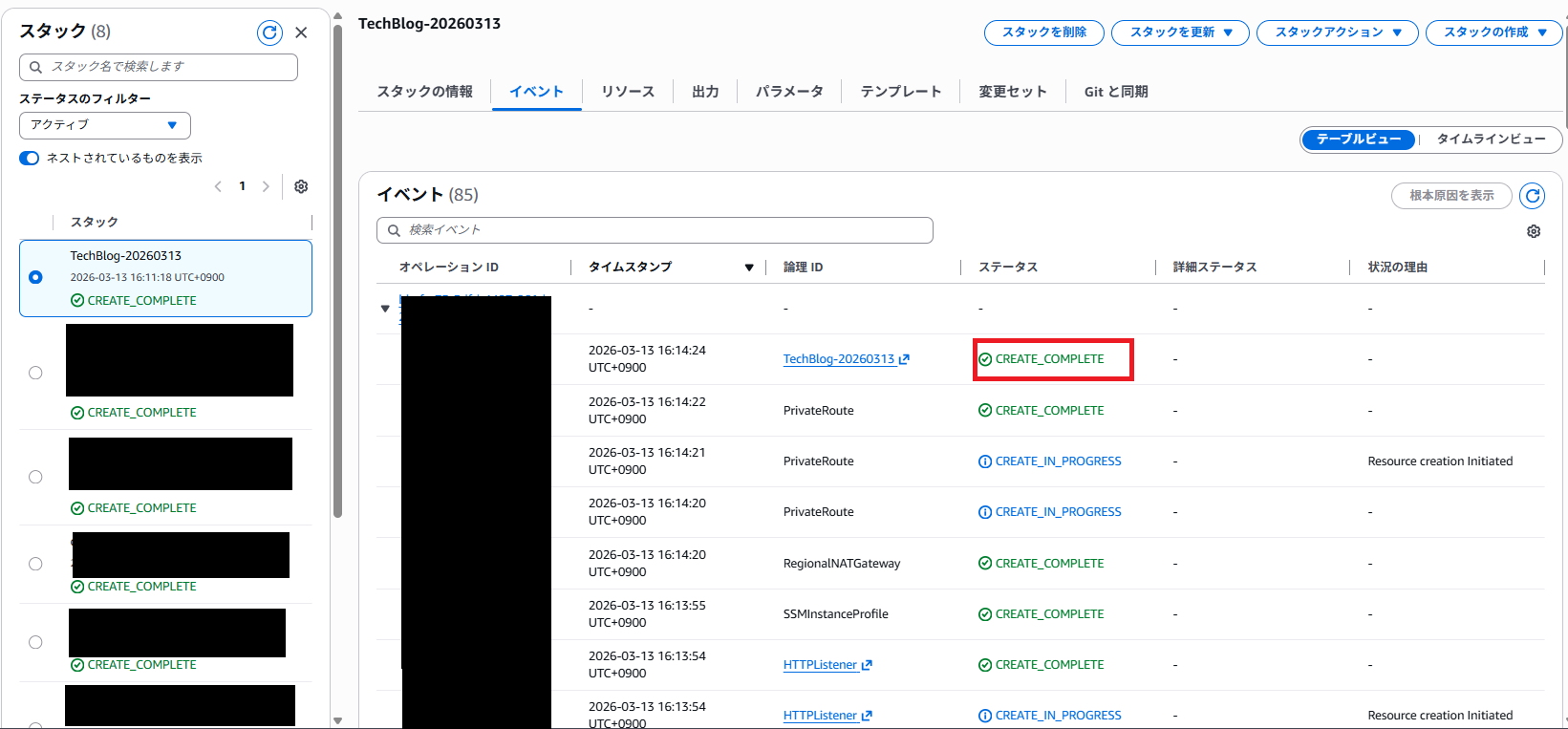Open events table settings gear

click(x=1534, y=231)
